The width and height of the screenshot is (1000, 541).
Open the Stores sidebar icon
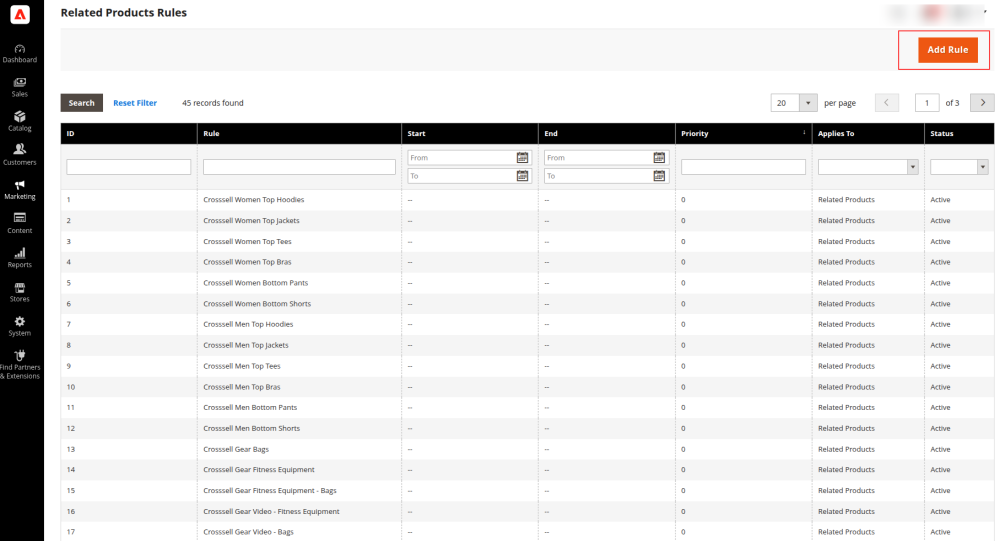point(20,288)
